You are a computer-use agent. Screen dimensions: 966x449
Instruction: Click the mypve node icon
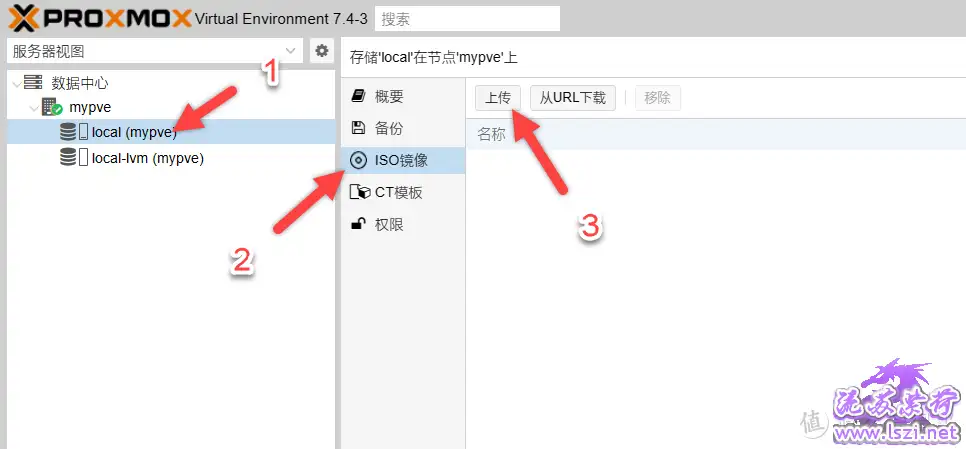point(52,107)
